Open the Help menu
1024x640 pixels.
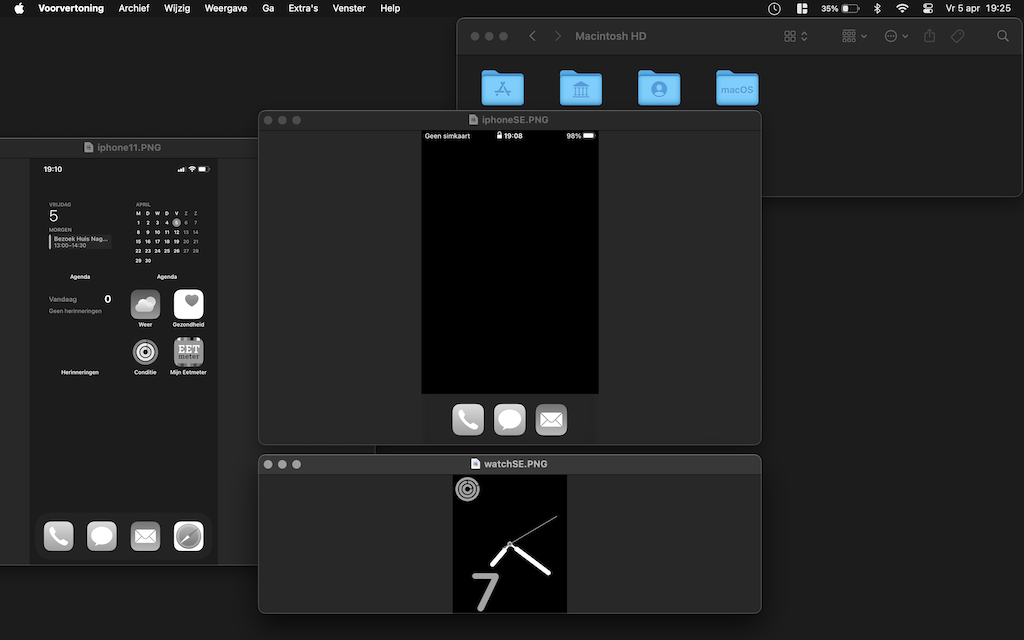[390, 8]
